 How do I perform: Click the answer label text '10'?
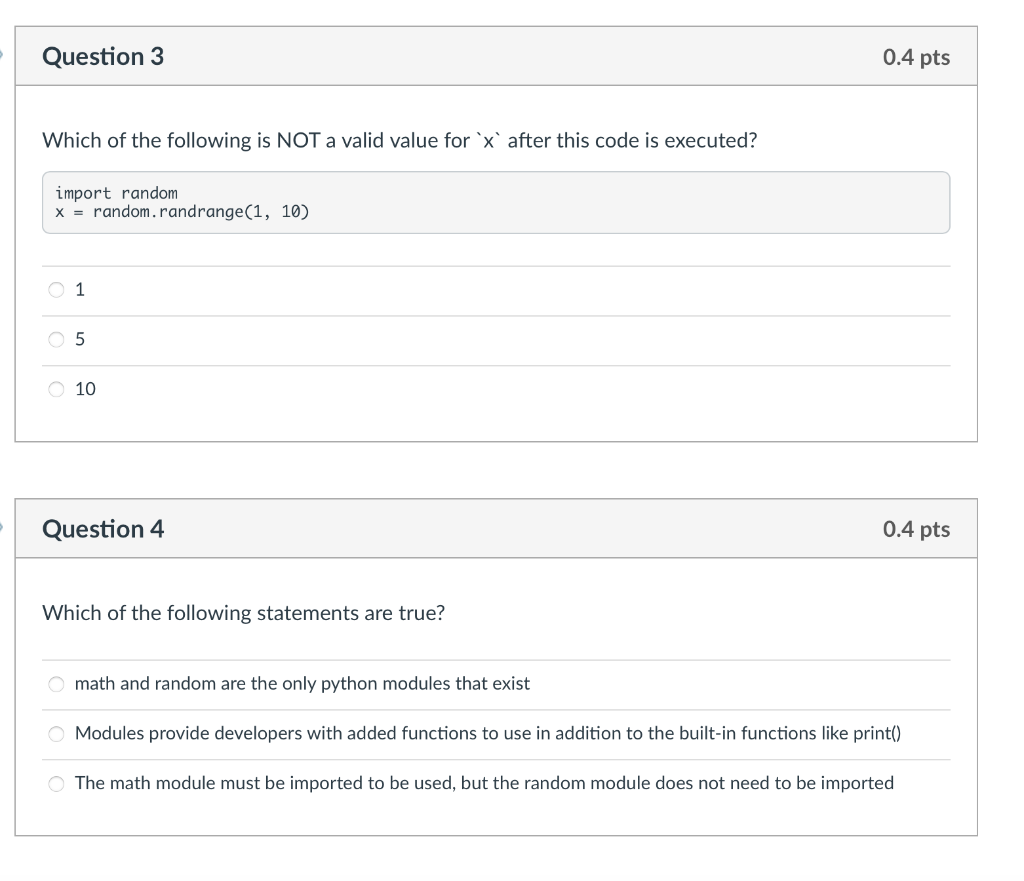coord(86,389)
